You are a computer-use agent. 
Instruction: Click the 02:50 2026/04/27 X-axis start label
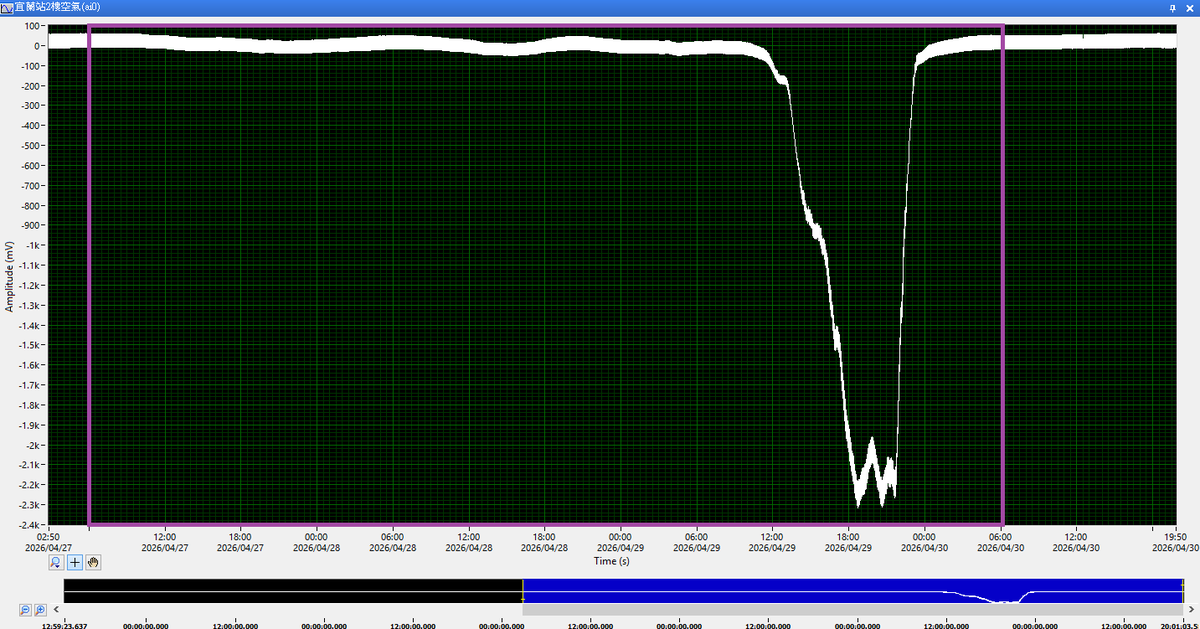pyautogui.click(x=48, y=541)
